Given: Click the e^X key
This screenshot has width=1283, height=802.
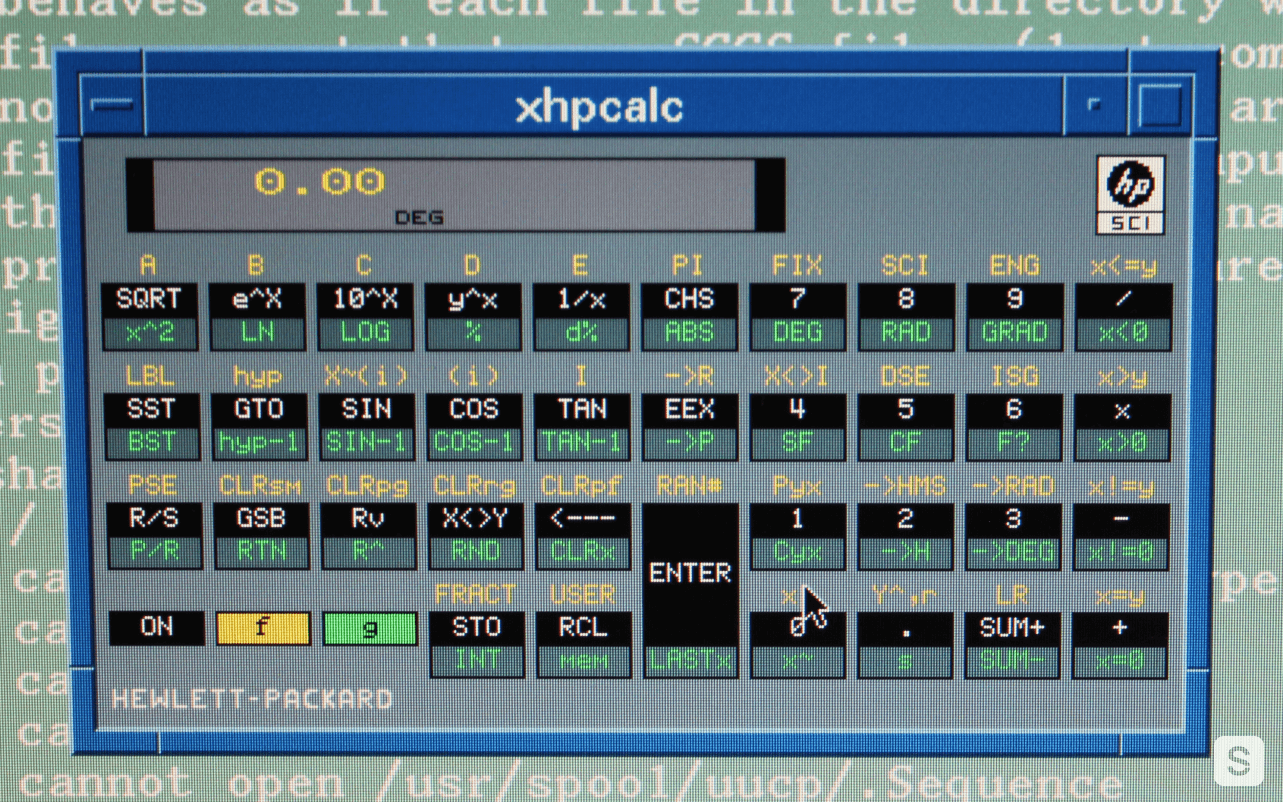Looking at the screenshot, I should pyautogui.click(x=256, y=316).
